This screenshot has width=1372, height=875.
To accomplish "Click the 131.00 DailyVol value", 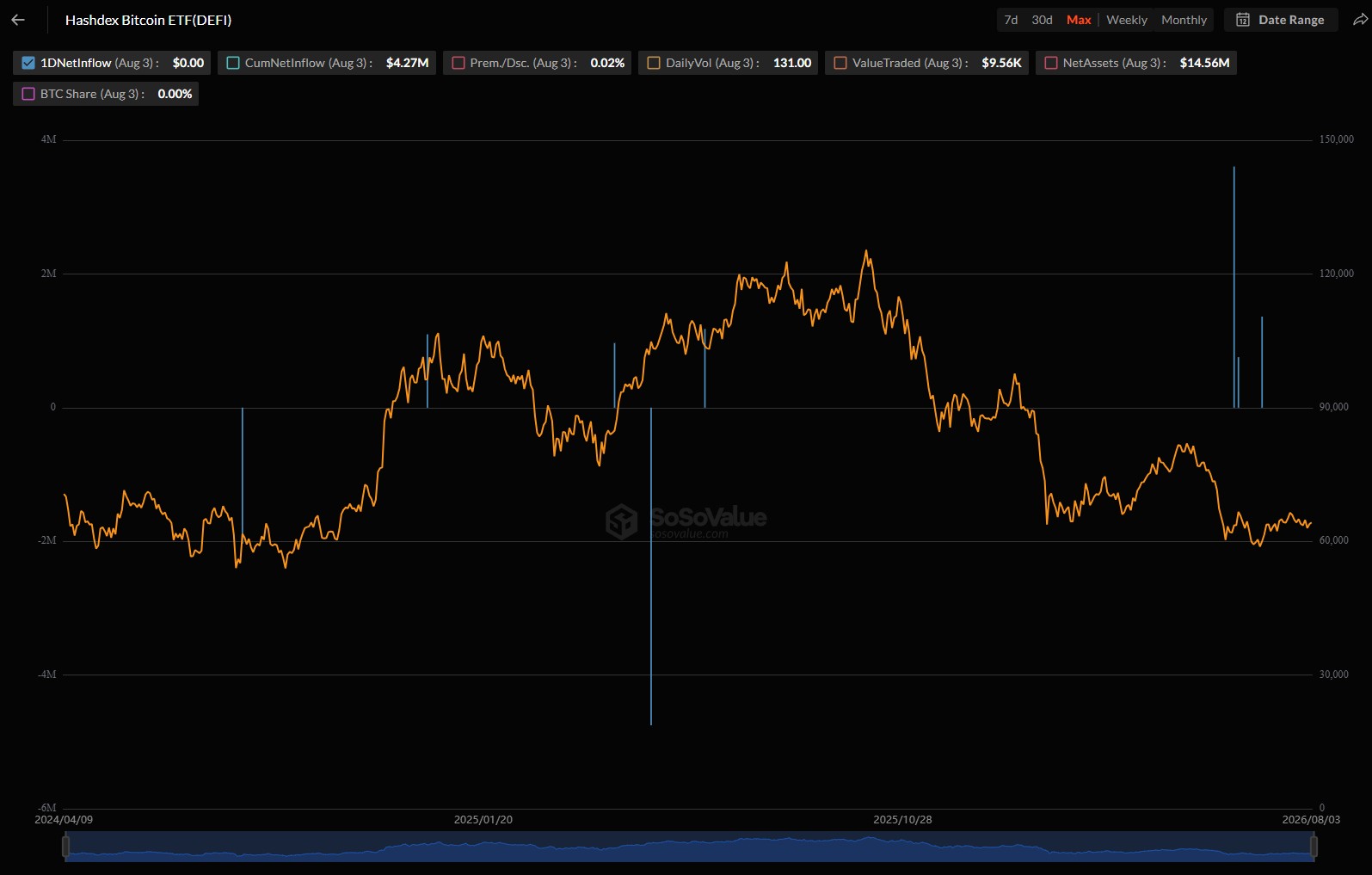I will 792,63.
